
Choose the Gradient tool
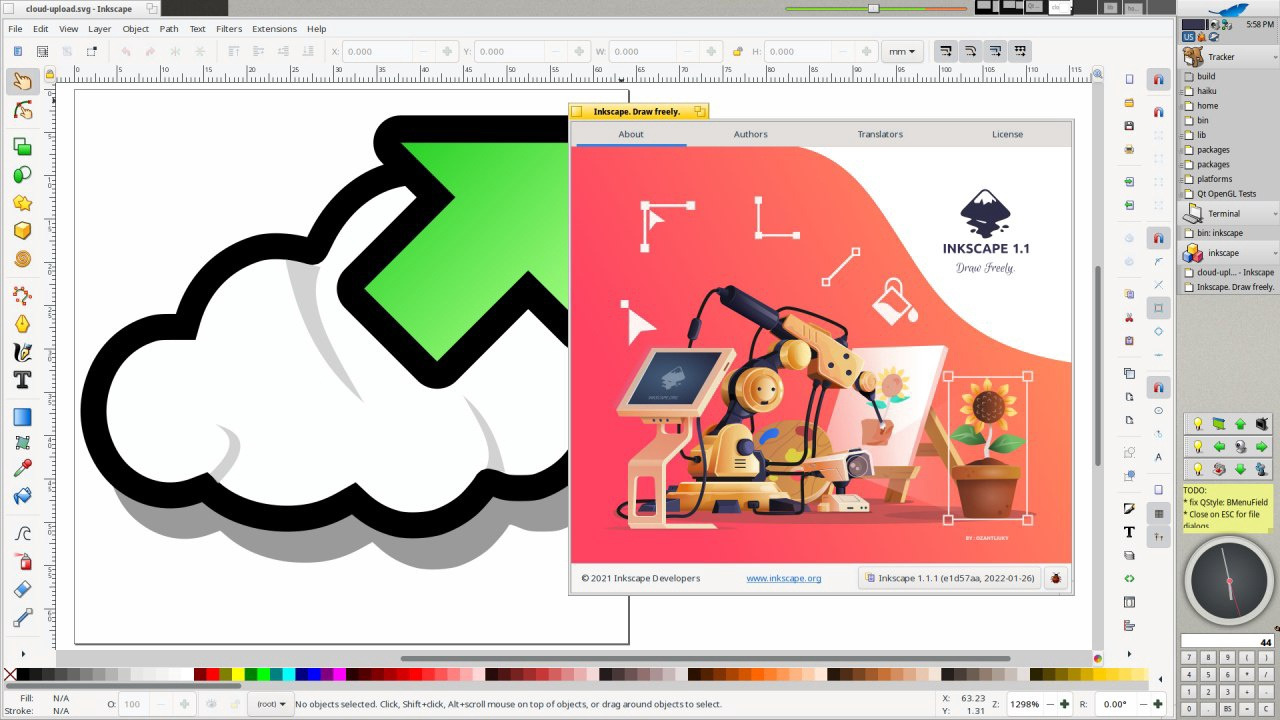tap(22, 417)
